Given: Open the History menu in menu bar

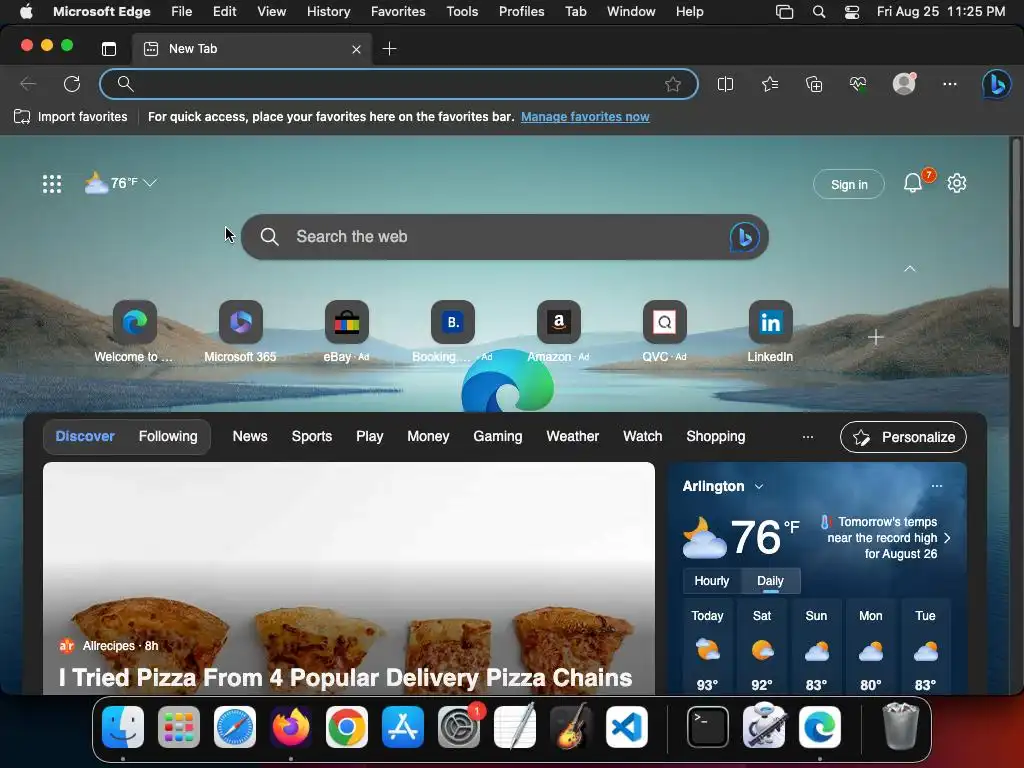Looking at the screenshot, I should (328, 12).
